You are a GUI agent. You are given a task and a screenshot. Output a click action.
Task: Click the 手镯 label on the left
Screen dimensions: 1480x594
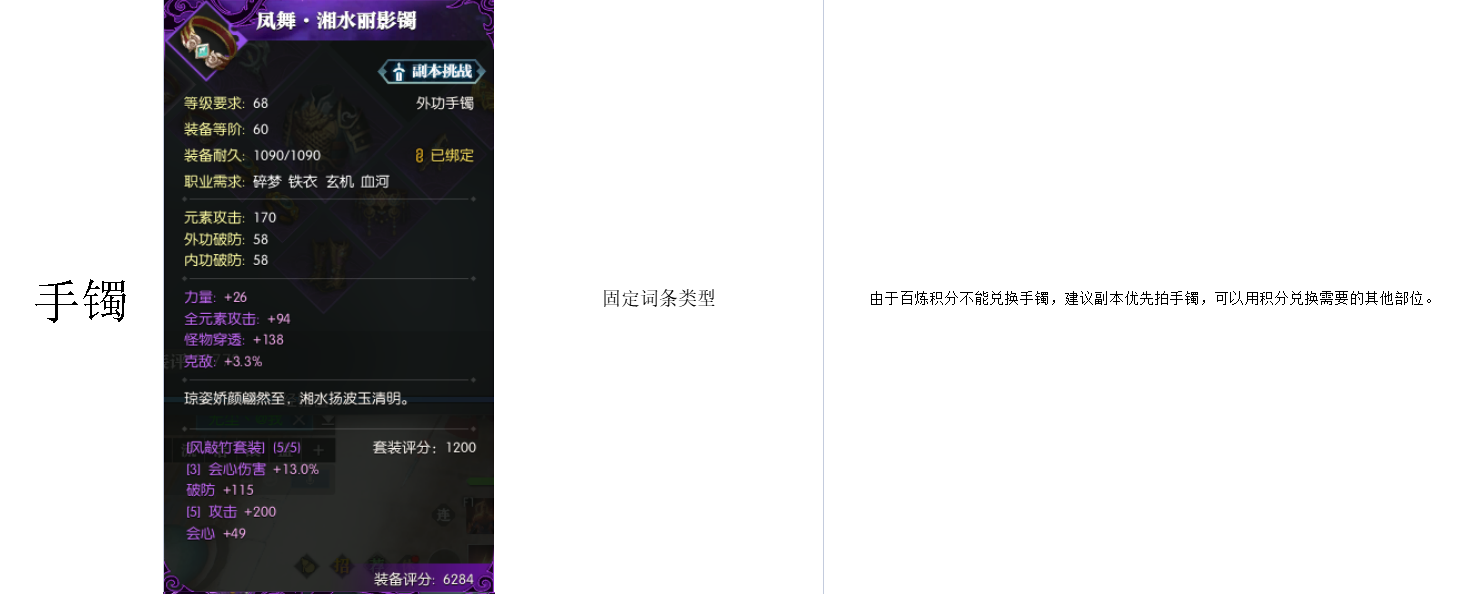point(83,299)
